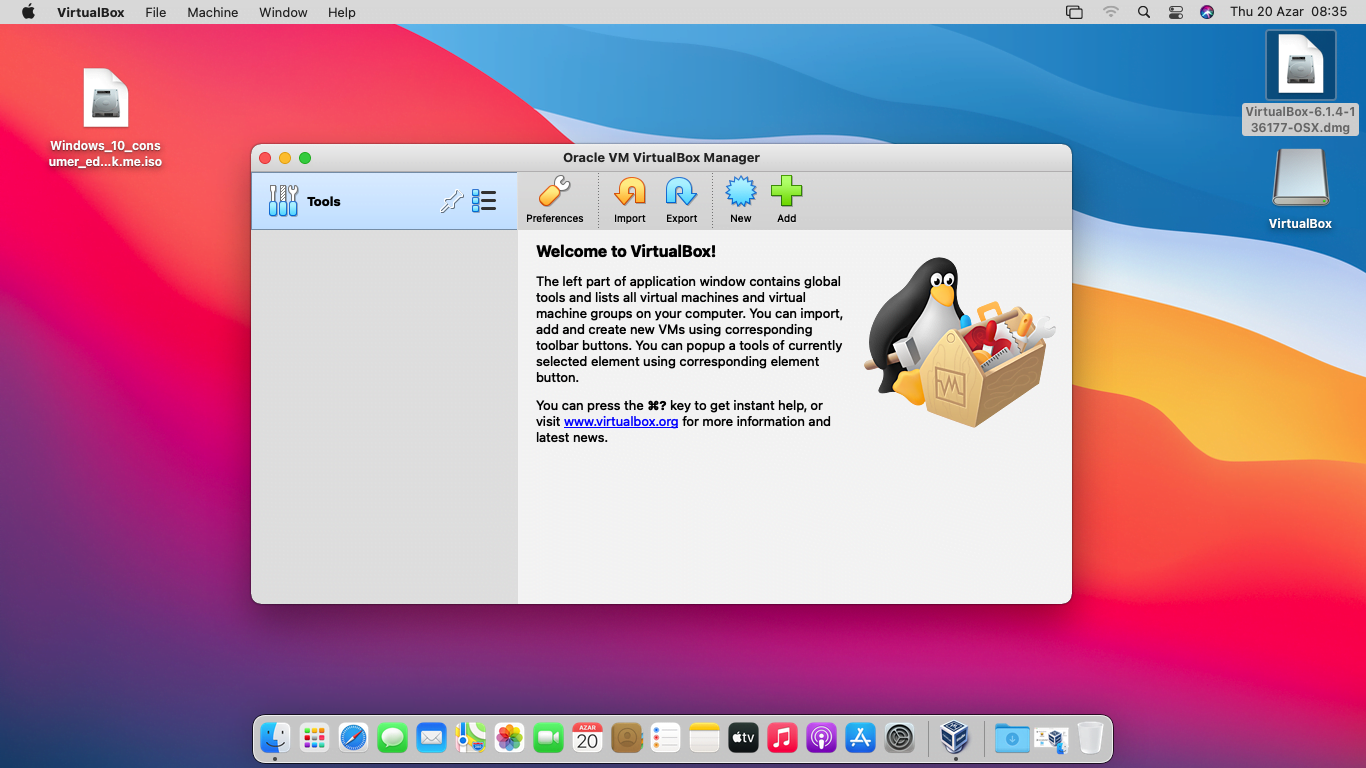This screenshot has height=768, width=1366.
Task: Open the Trash in the Dock
Action: [1090, 738]
